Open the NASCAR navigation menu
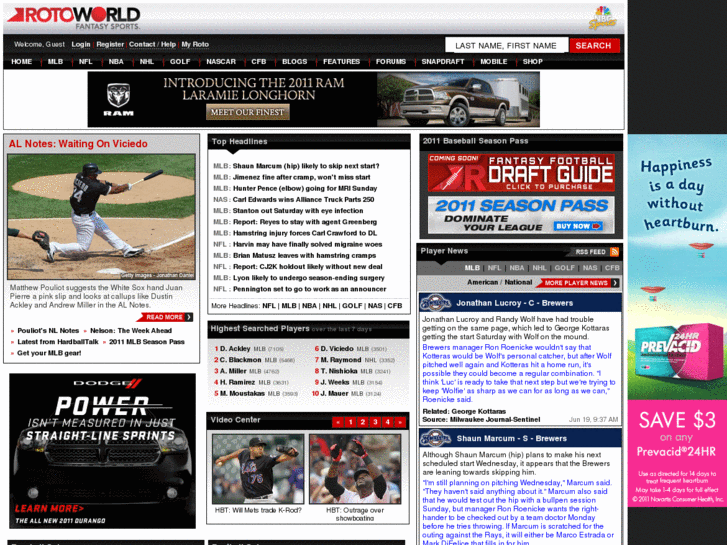 (221, 62)
